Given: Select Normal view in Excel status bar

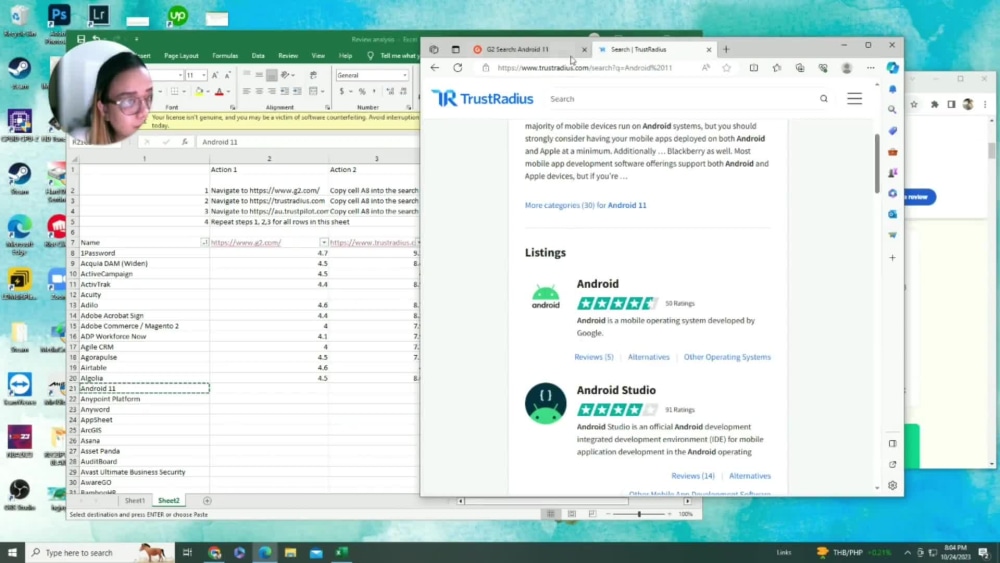Looking at the screenshot, I should point(550,514).
